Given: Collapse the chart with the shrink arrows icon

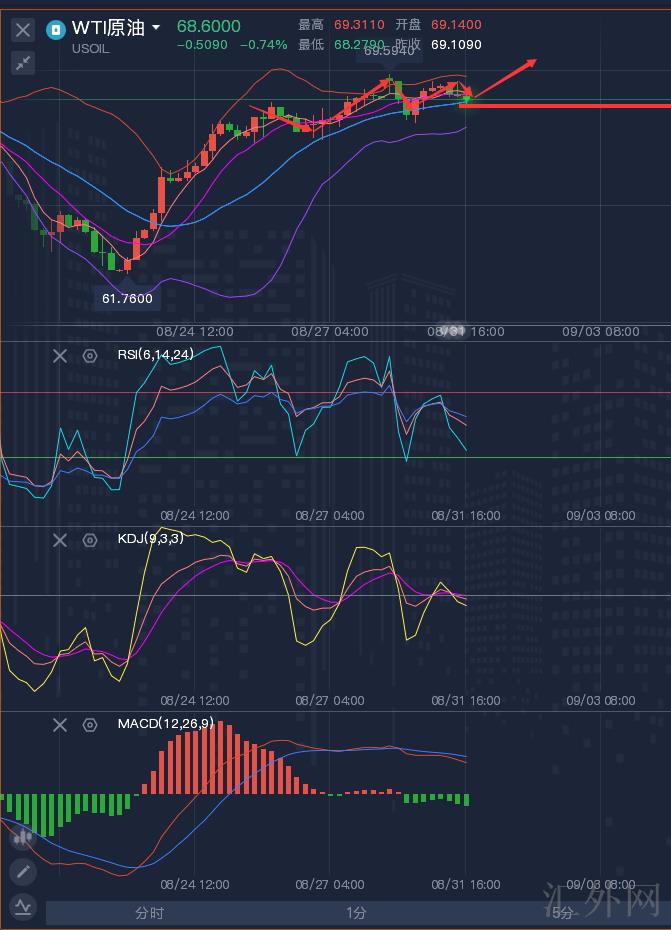Looking at the screenshot, I should point(22,63).
